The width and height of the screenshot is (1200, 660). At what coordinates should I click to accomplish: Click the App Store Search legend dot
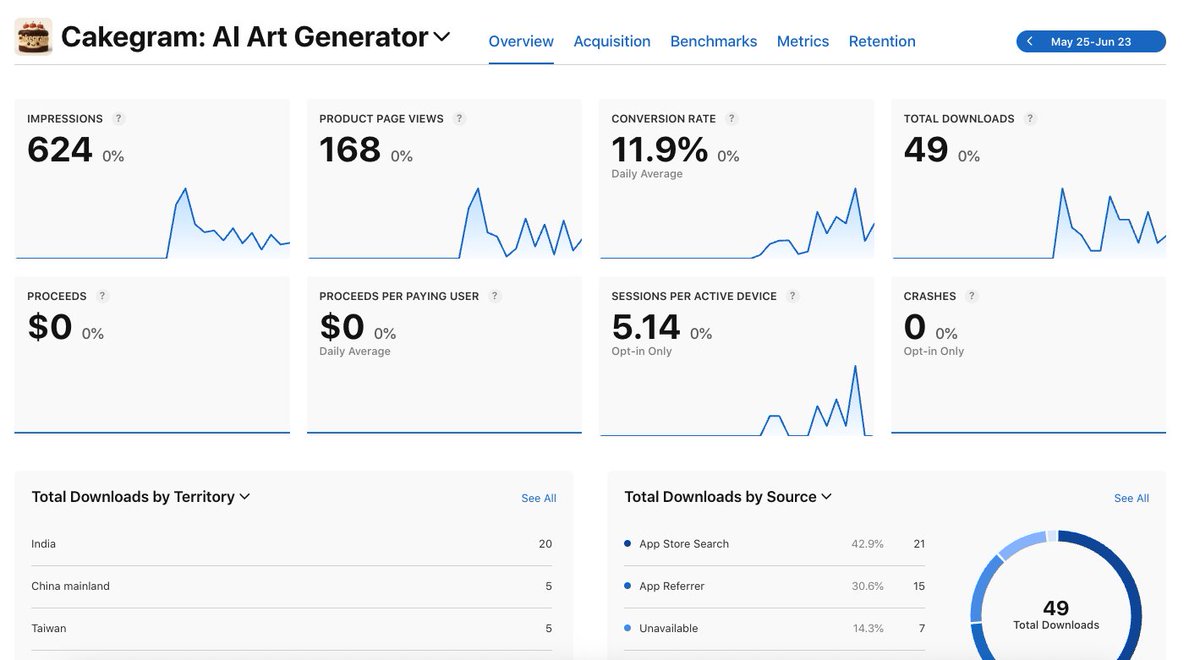click(628, 544)
